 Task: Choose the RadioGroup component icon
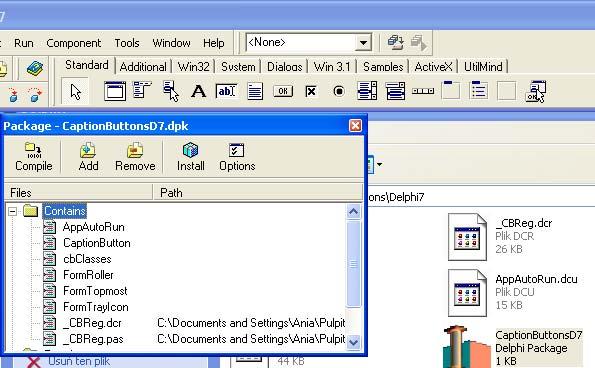[479, 90]
